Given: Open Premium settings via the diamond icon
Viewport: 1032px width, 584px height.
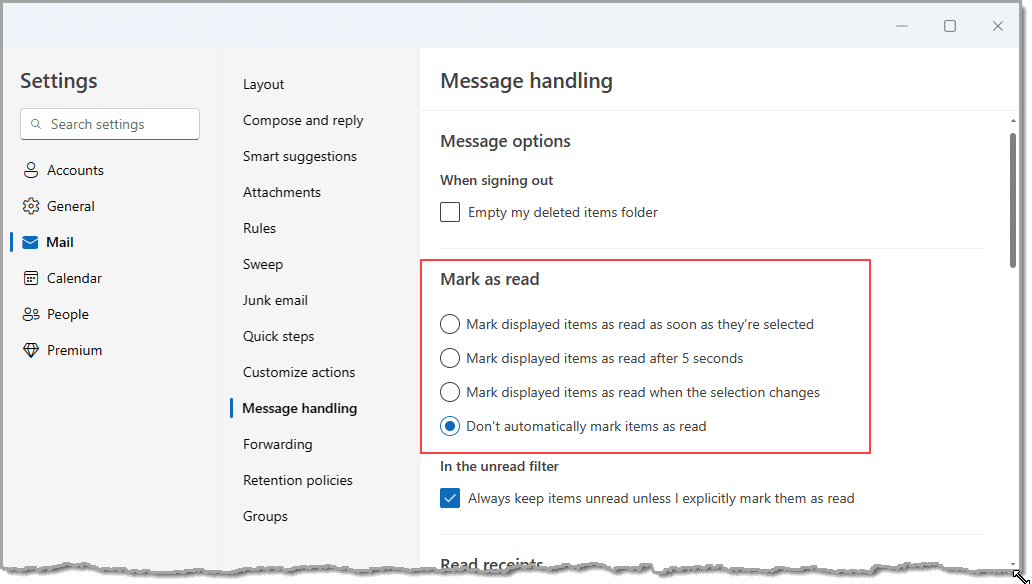Looking at the screenshot, I should point(31,349).
